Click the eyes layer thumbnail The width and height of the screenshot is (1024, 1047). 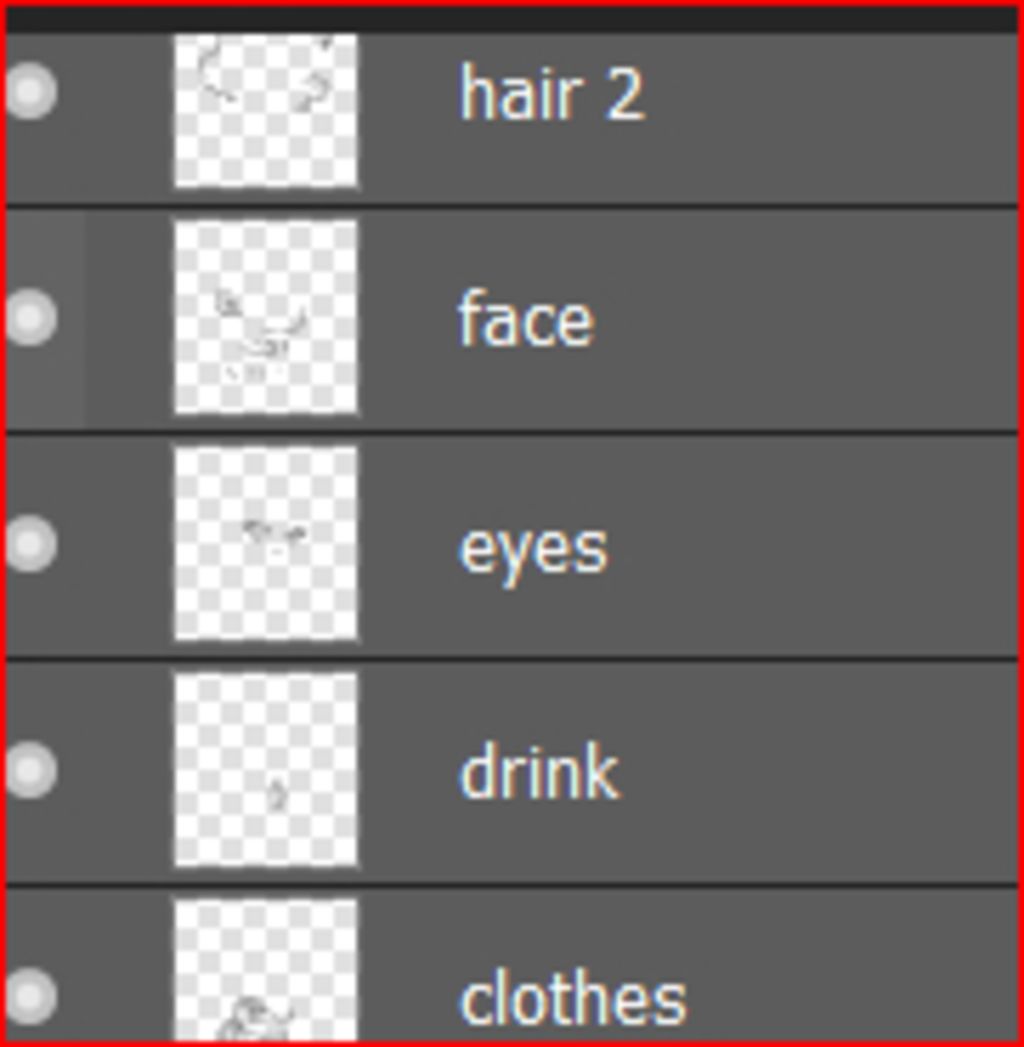click(x=266, y=544)
